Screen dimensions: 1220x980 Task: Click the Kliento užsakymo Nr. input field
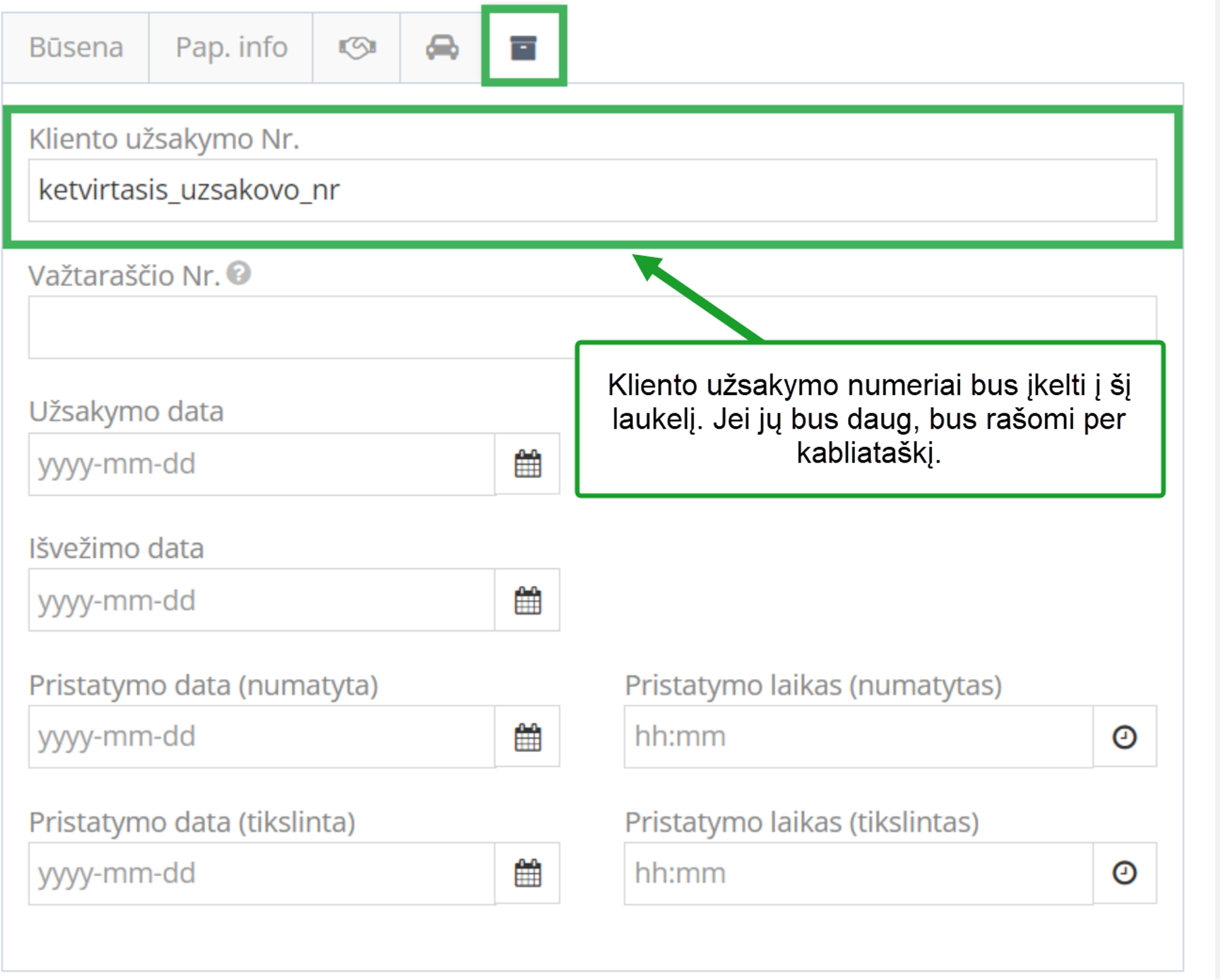pyautogui.click(x=592, y=190)
